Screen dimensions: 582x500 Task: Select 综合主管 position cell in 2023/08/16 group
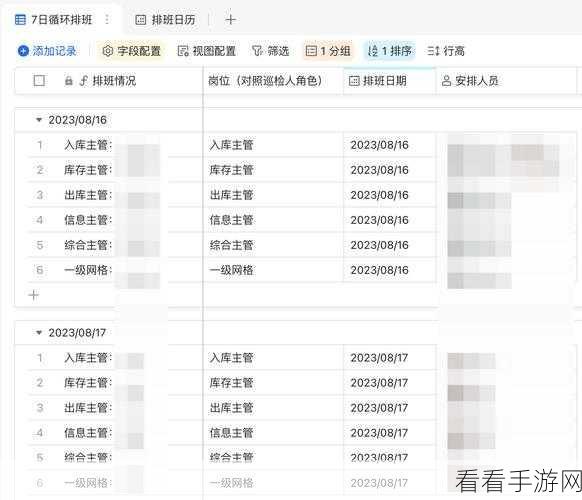(x=273, y=245)
